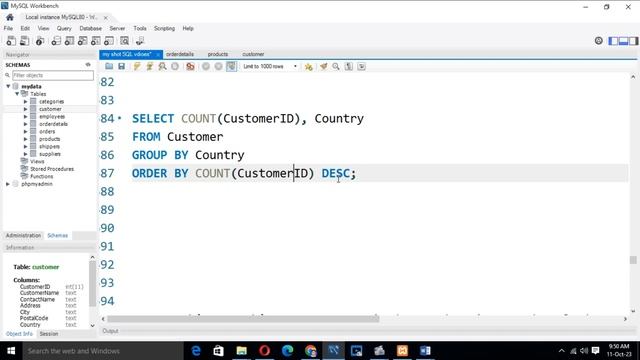Screen dimensions: 640x360
Task: Toggle invisible characters display
Action: (x=349, y=66)
